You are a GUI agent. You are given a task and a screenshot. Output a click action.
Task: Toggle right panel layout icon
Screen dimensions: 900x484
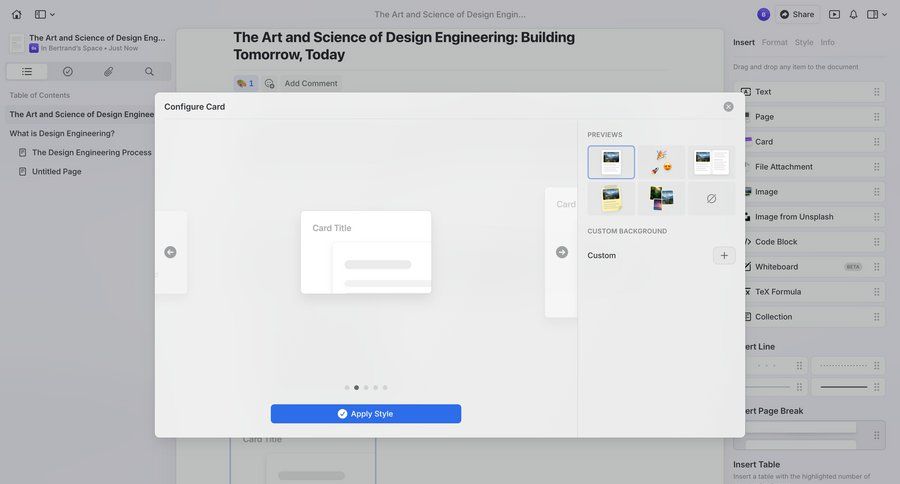(872, 14)
